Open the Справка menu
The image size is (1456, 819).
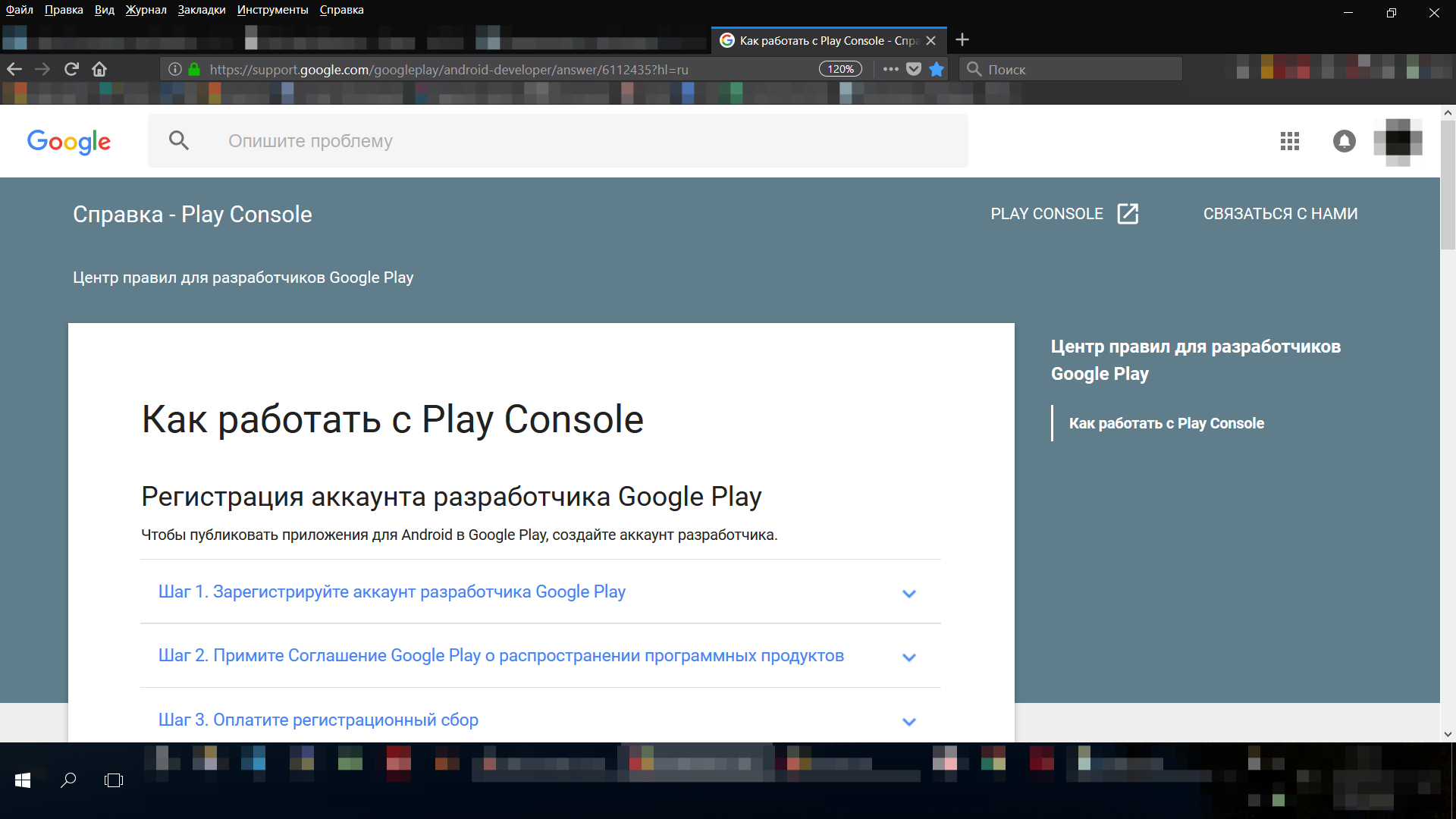[x=341, y=10]
